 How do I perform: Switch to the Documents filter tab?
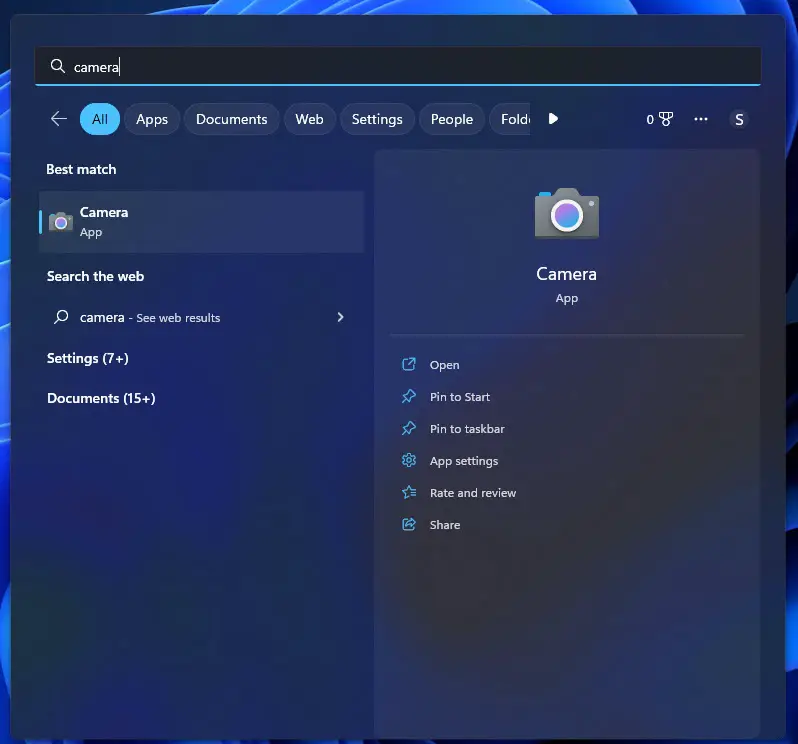pos(232,119)
